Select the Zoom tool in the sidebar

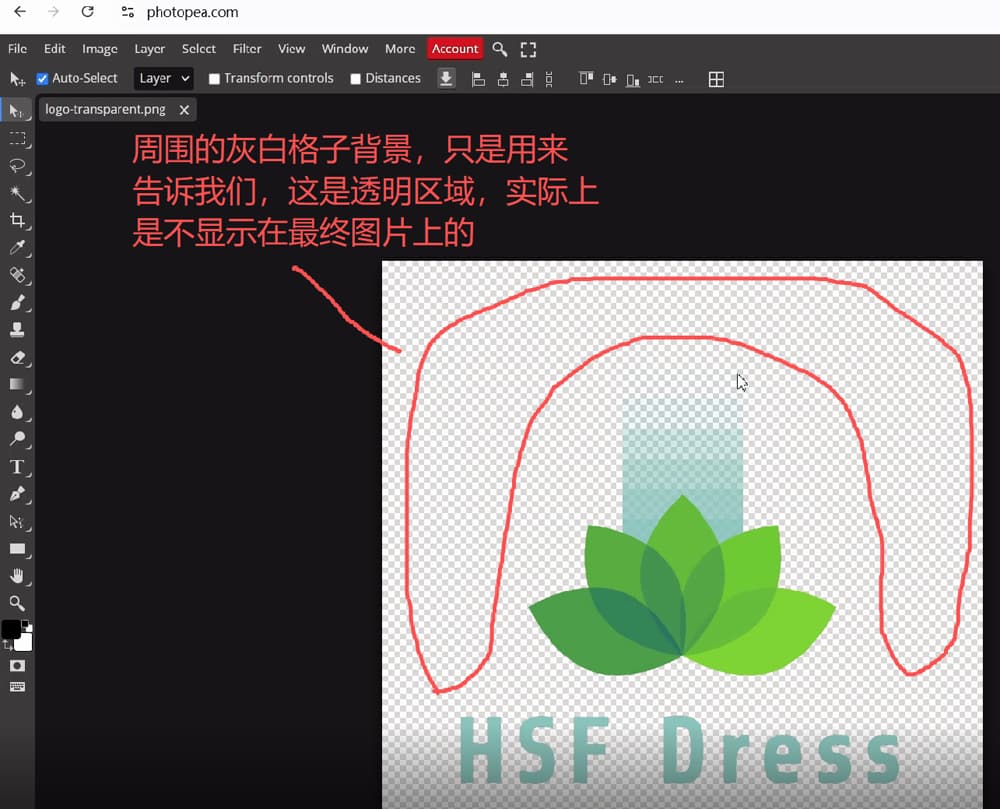pyautogui.click(x=17, y=603)
